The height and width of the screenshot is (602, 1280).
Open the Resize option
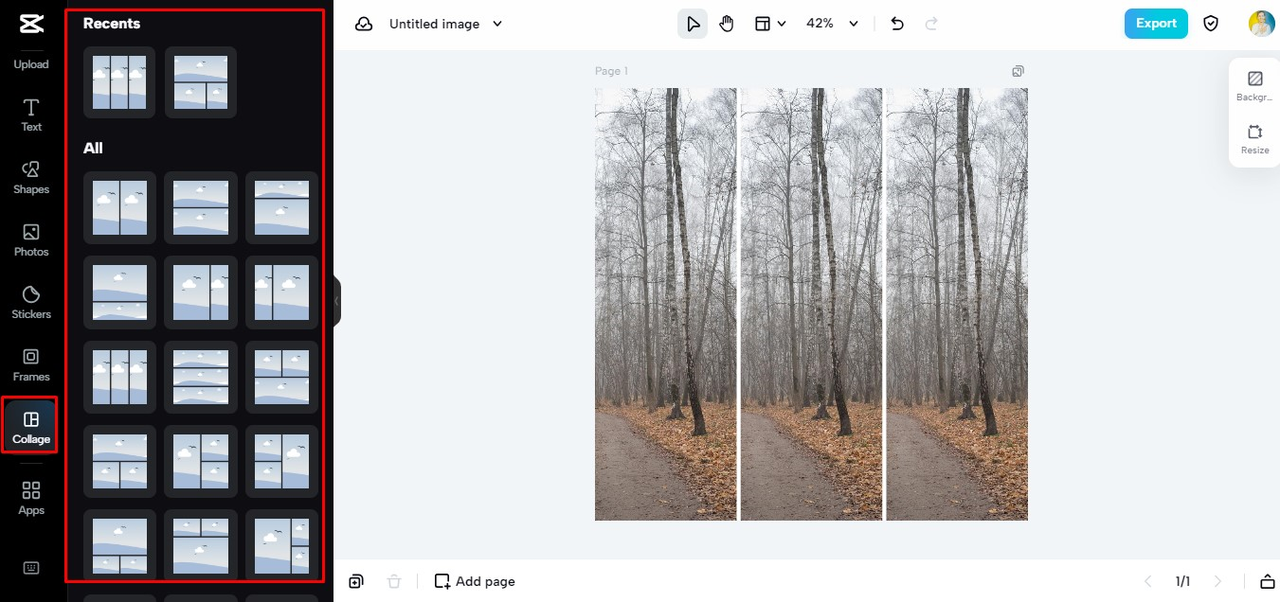point(1254,139)
